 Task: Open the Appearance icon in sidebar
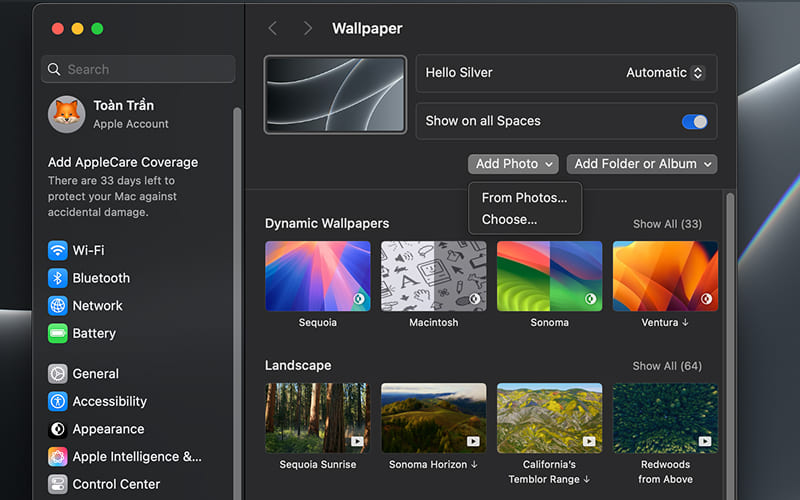pyautogui.click(x=58, y=429)
